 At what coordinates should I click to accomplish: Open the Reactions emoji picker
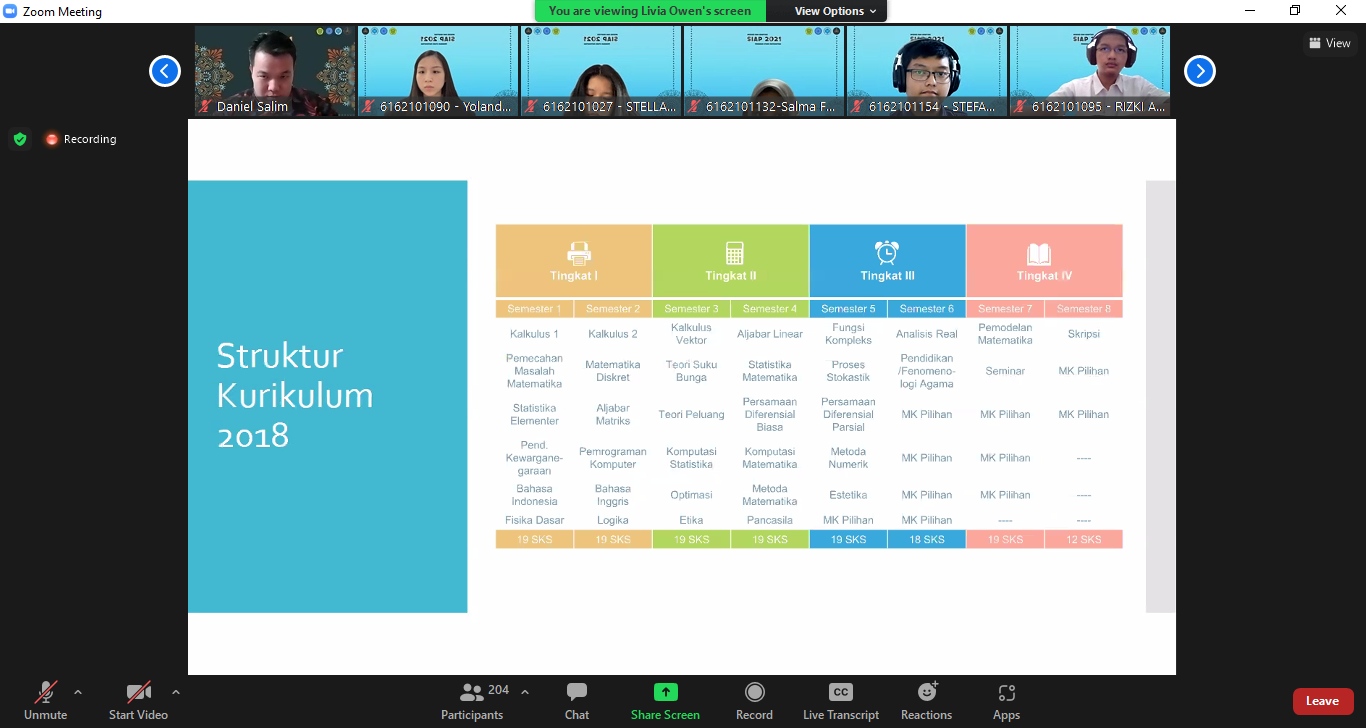tap(926, 692)
